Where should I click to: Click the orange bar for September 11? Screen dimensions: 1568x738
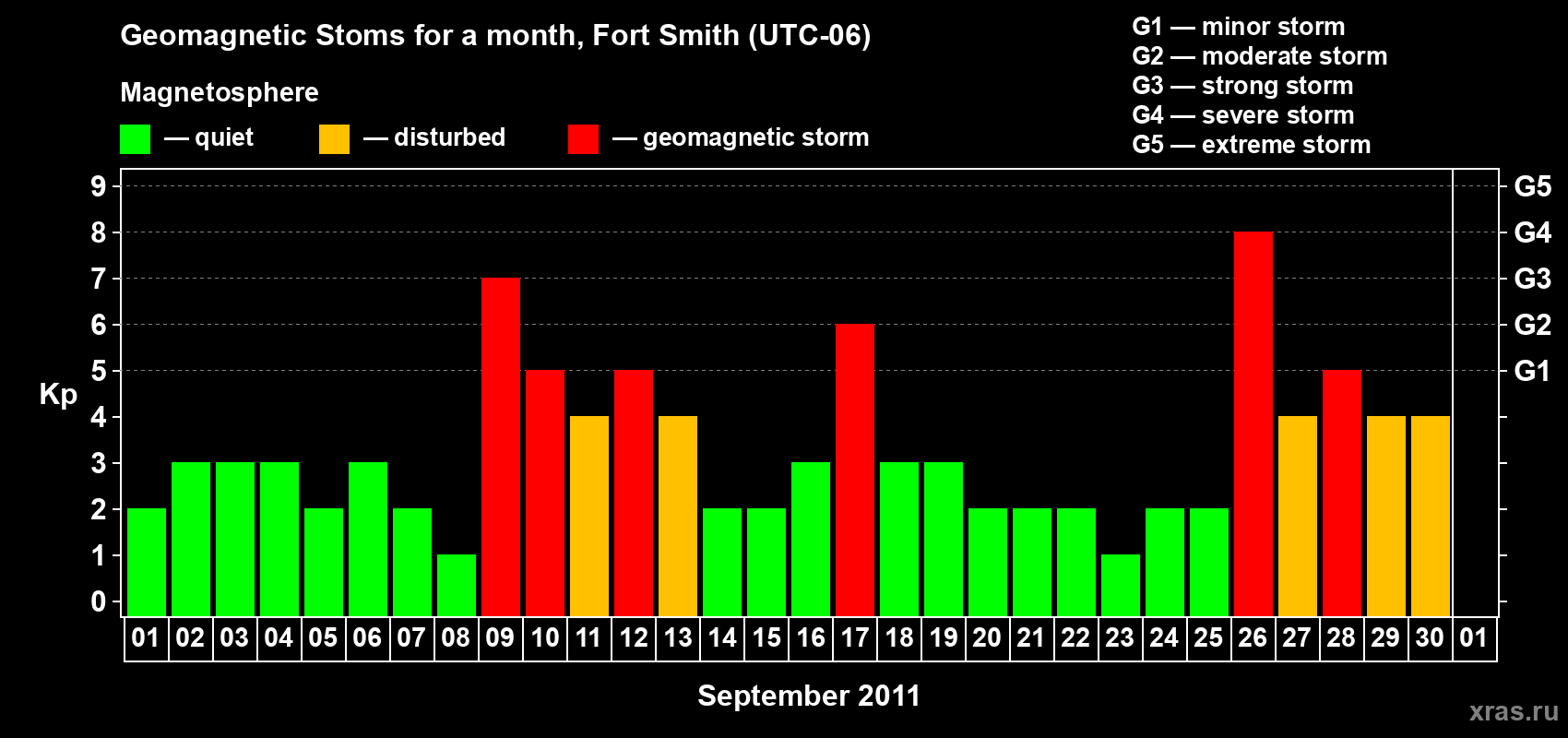(x=588, y=517)
